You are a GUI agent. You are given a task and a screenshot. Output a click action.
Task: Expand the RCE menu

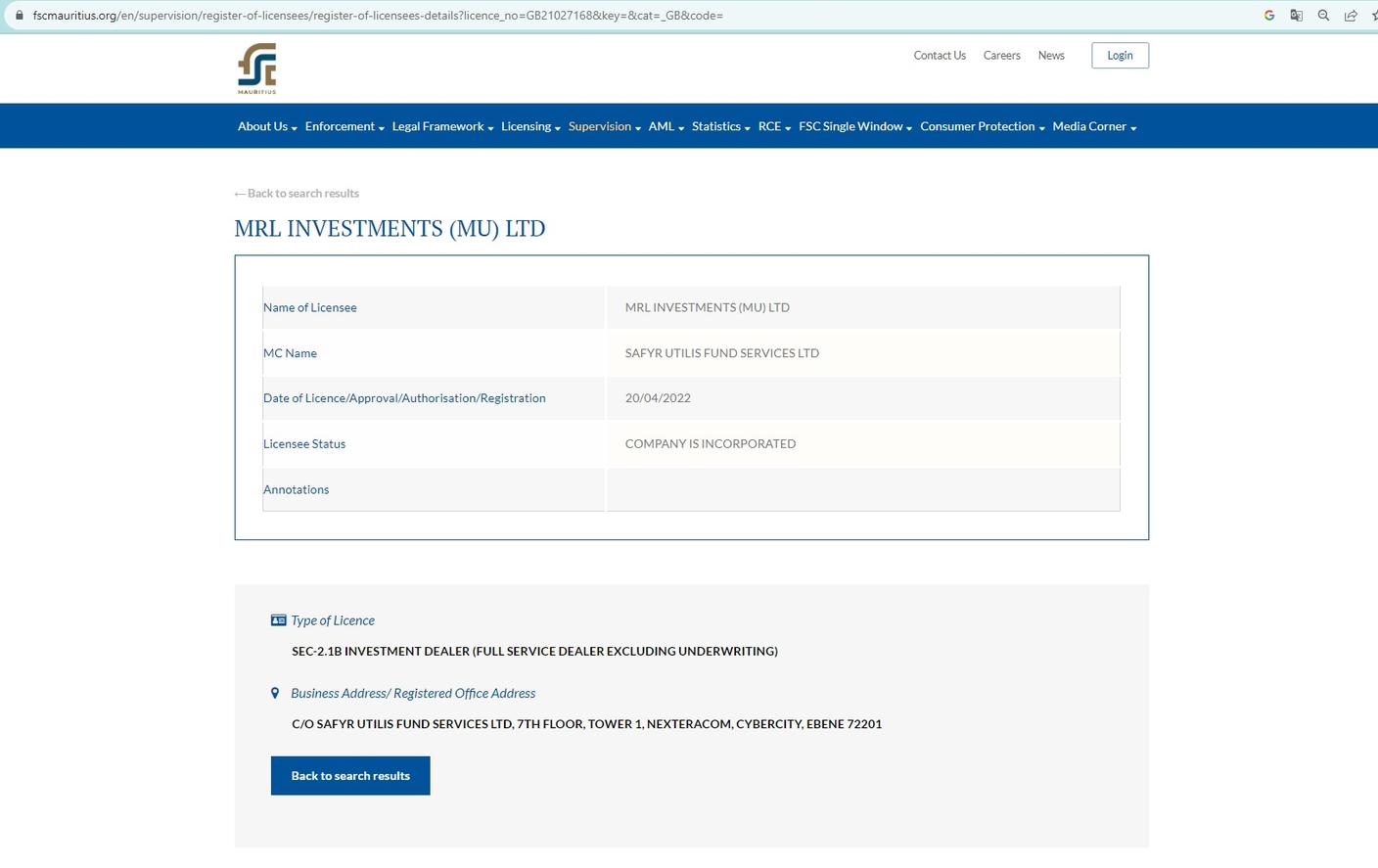(774, 126)
